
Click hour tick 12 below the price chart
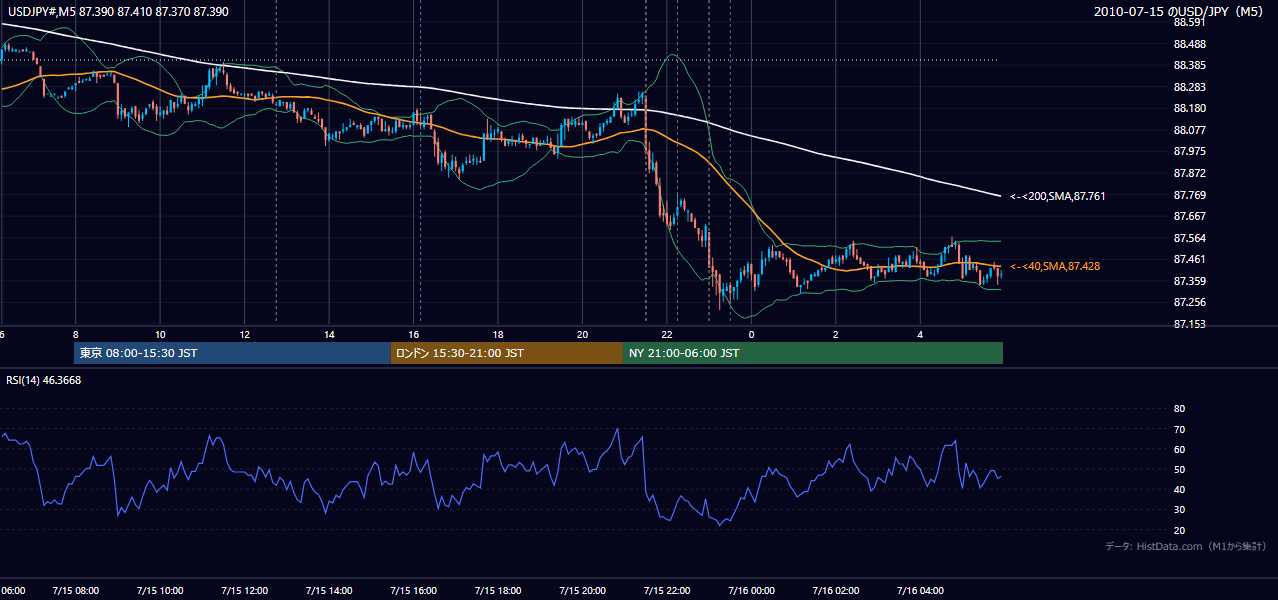pyautogui.click(x=245, y=333)
